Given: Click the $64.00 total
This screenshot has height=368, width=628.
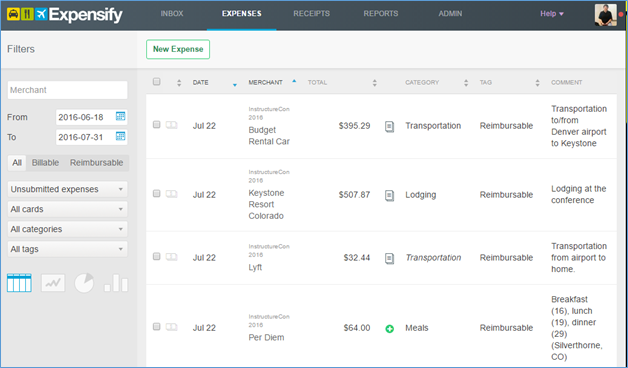Looking at the screenshot, I should [x=357, y=328].
